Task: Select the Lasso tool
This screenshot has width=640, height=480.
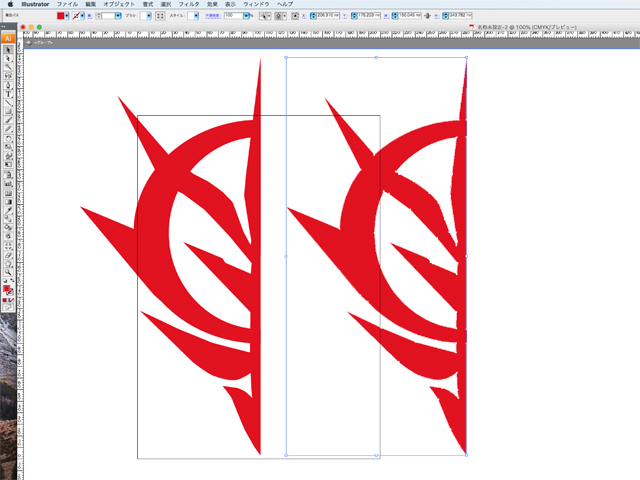Action: pyautogui.click(x=8, y=76)
